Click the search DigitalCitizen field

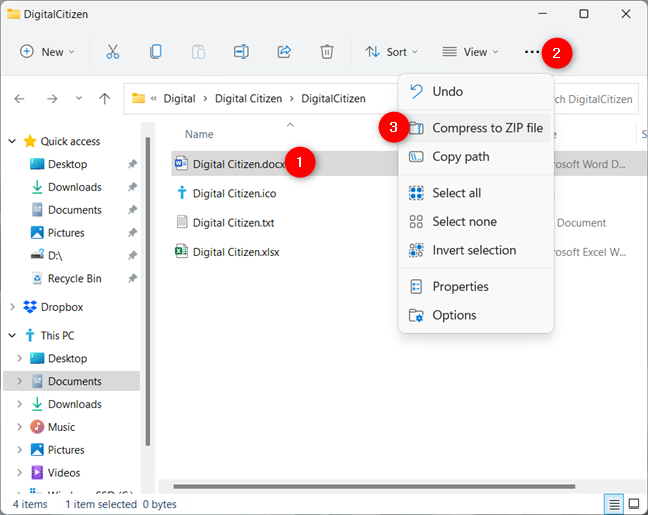[x=595, y=99]
